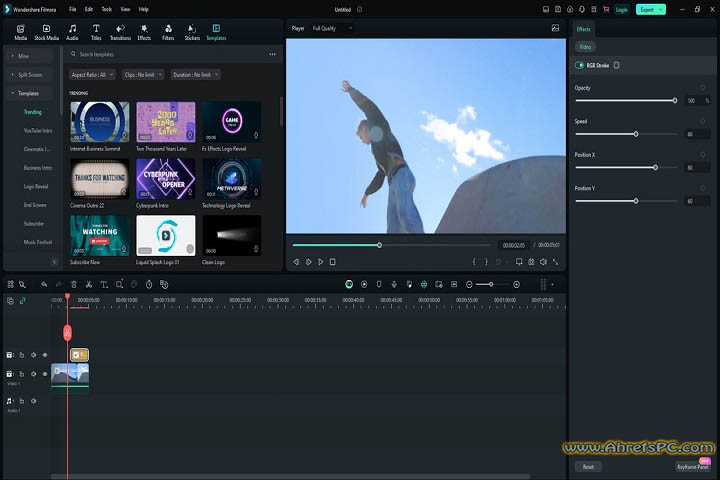
Task: Select the Video pill in Effects panel
Action: 585,47
